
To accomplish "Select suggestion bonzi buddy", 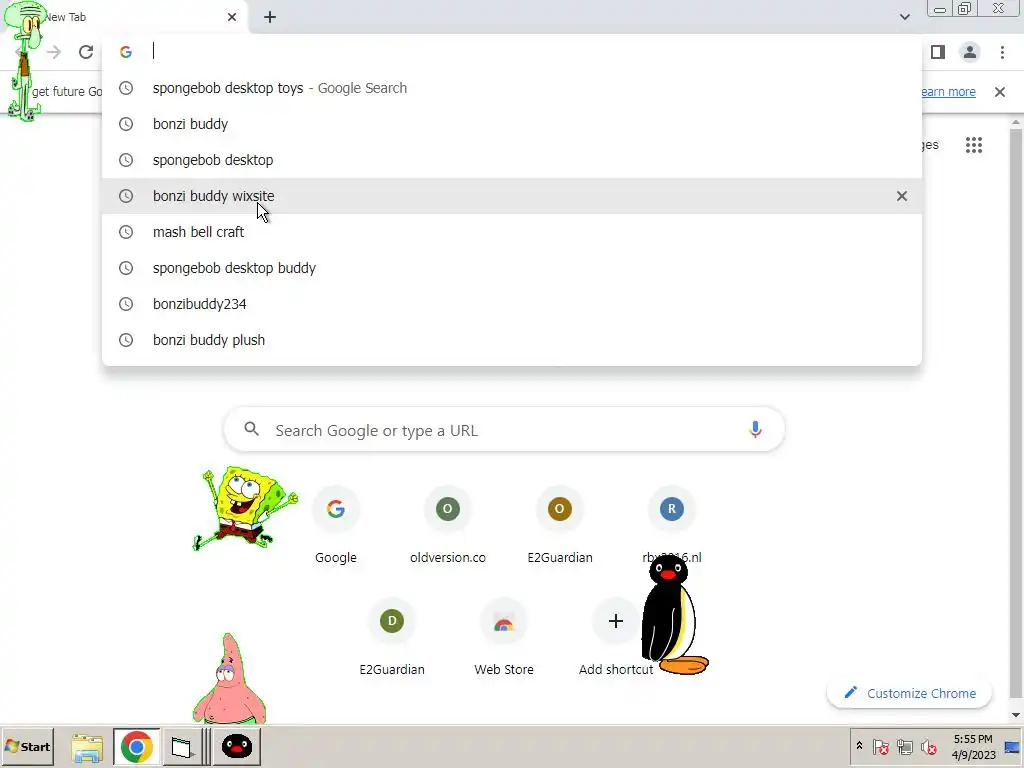I will [x=512, y=124].
